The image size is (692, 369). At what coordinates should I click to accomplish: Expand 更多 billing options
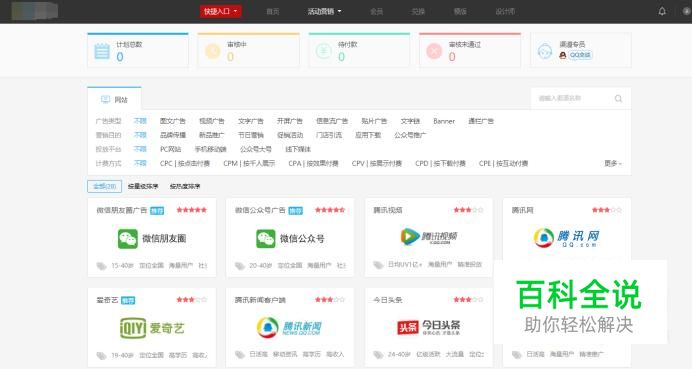click(x=613, y=163)
